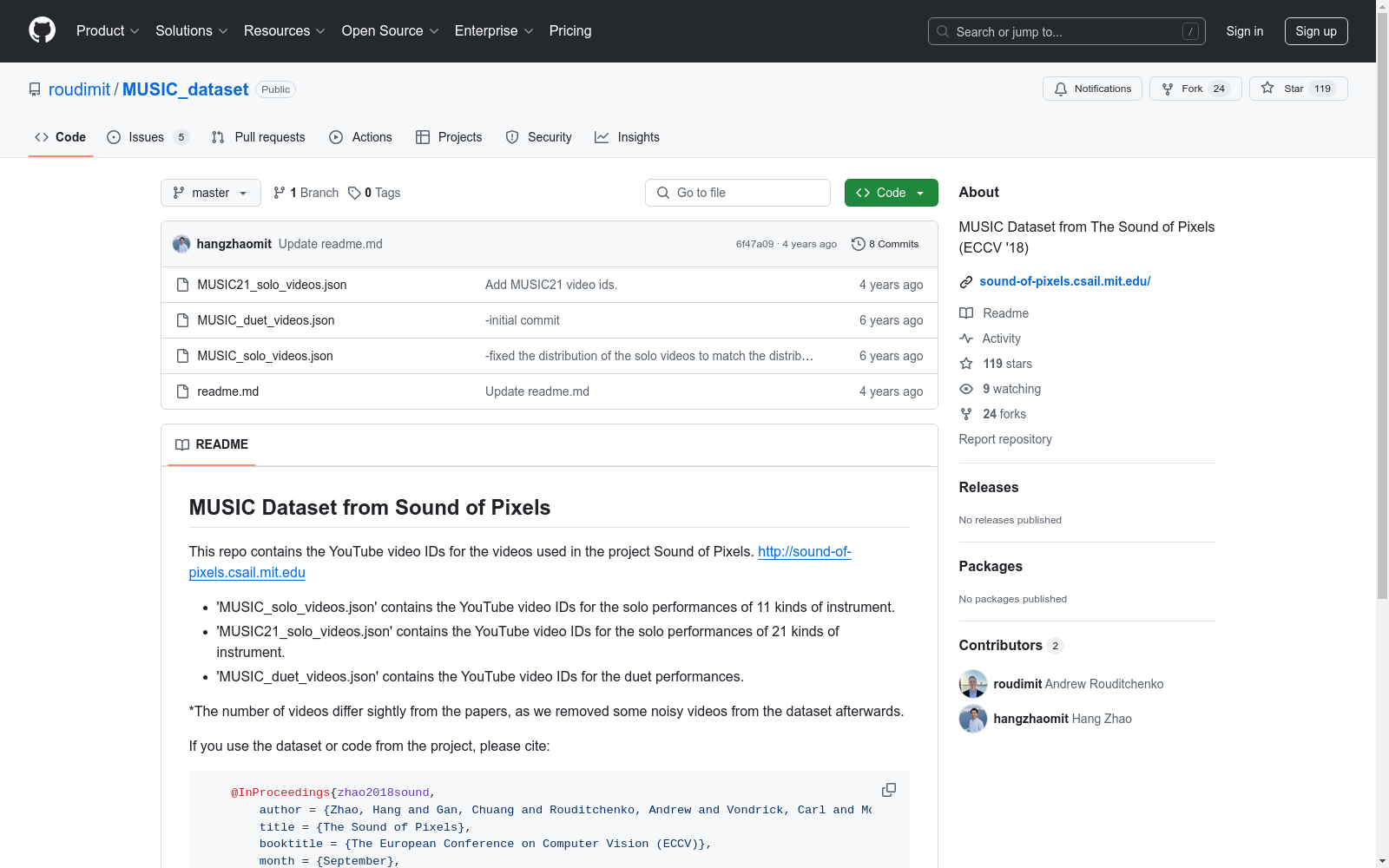
Task: Click the bell icon in Notifications
Action: tap(1061, 89)
